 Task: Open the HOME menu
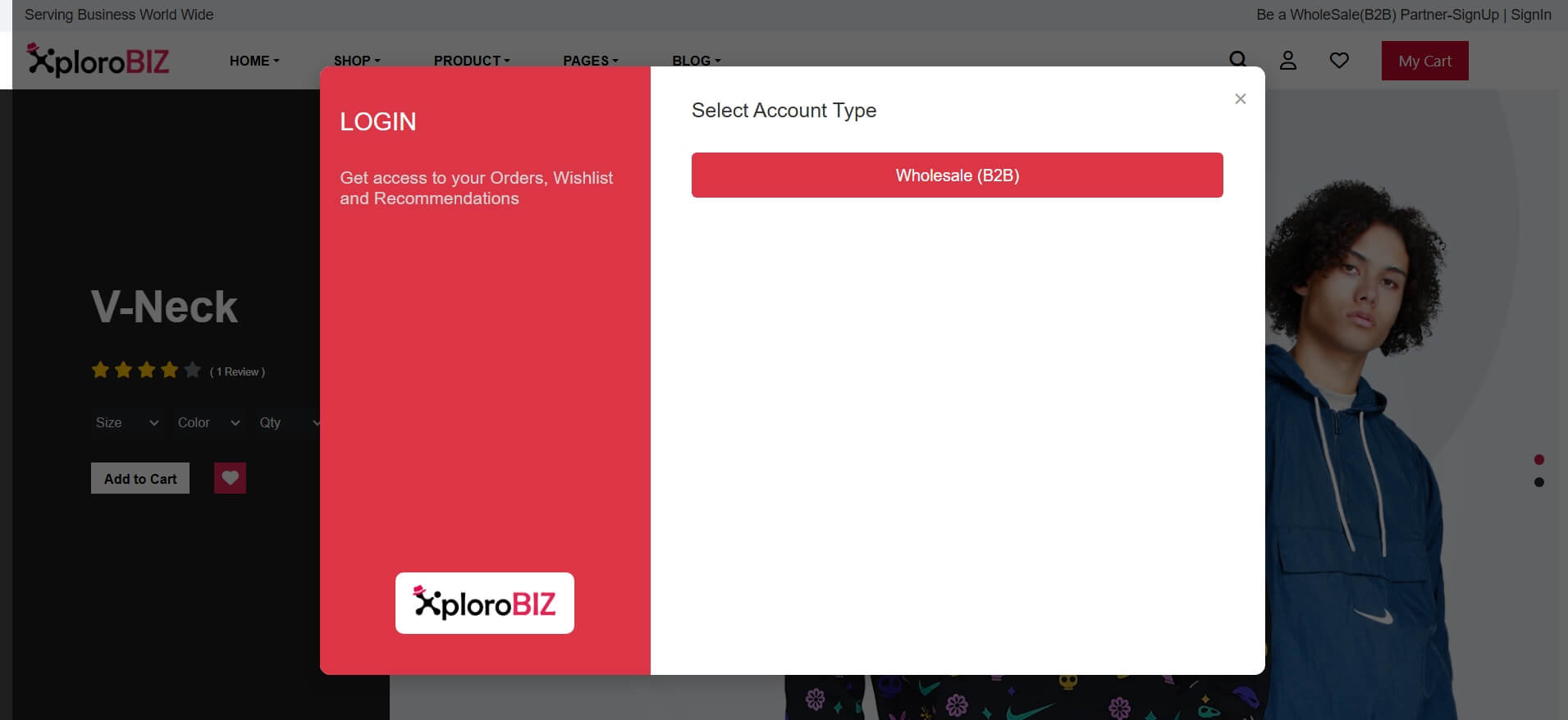click(254, 61)
